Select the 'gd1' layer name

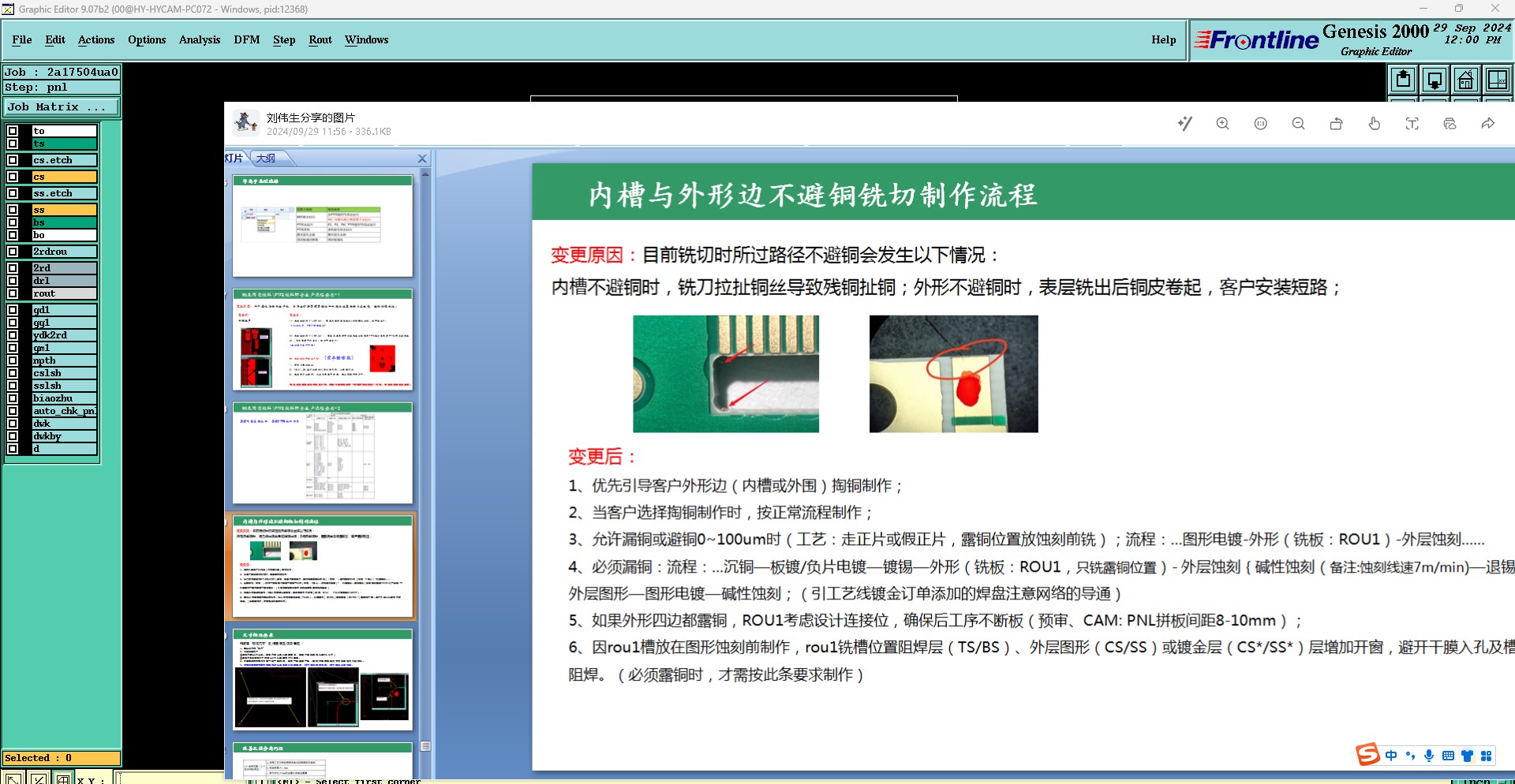(65, 310)
